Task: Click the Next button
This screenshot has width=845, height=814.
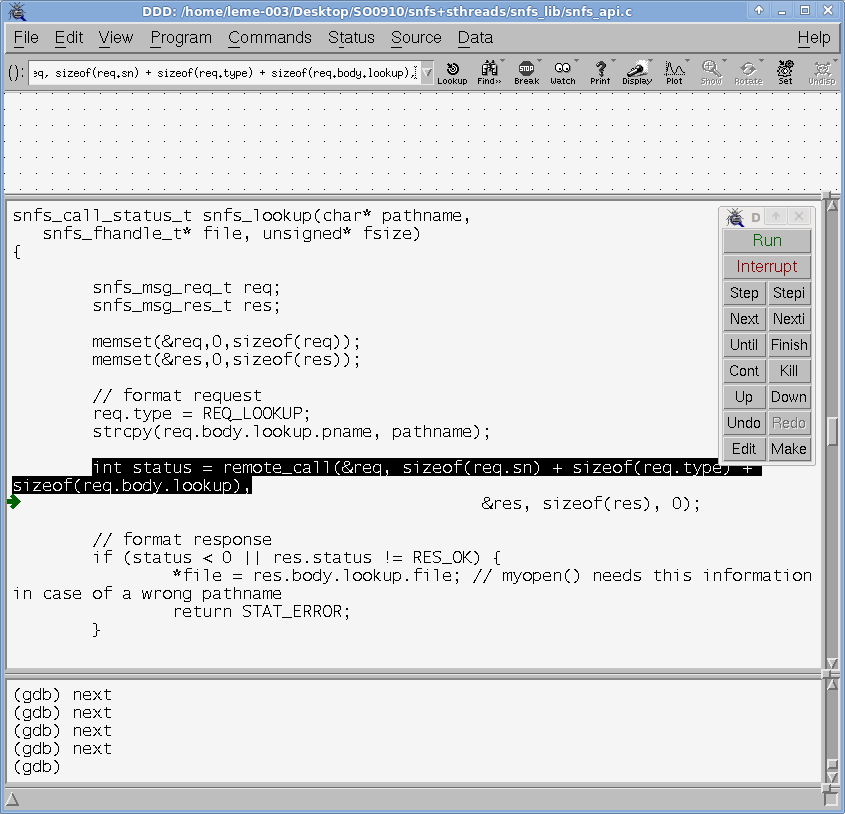Action: pos(744,319)
